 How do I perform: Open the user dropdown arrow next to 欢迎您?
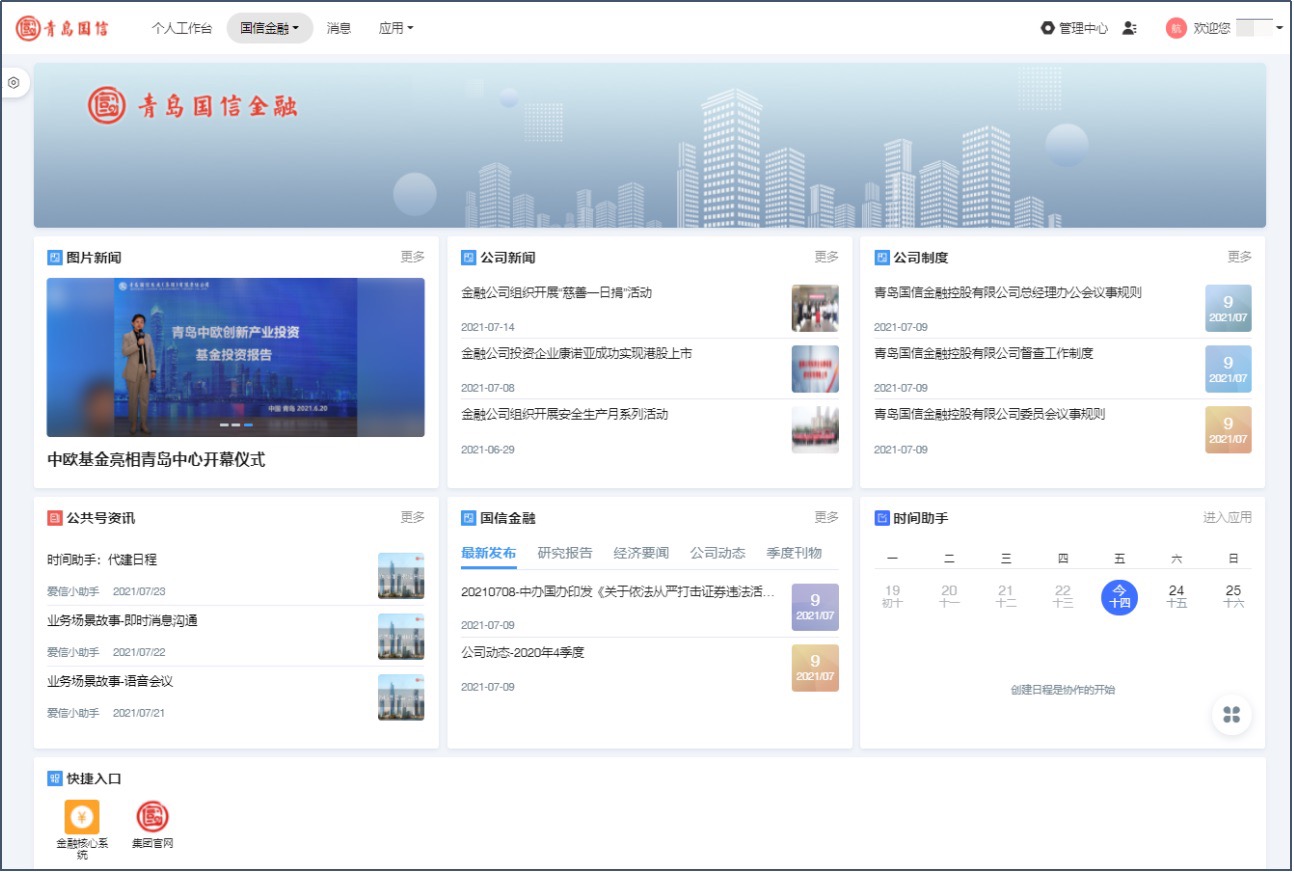[1279, 29]
